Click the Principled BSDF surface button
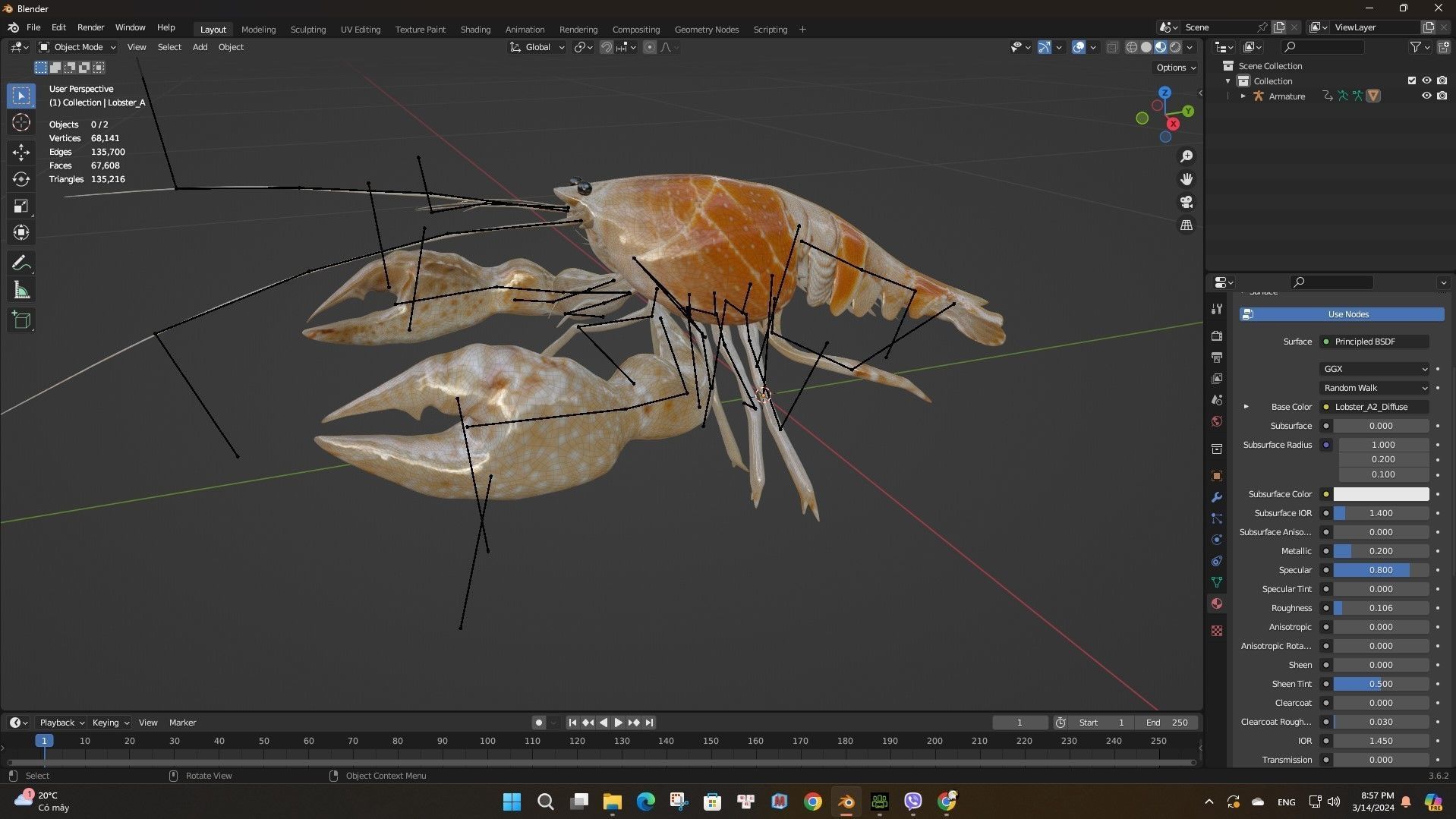Viewport: 1456px width, 819px height. tap(1375, 342)
